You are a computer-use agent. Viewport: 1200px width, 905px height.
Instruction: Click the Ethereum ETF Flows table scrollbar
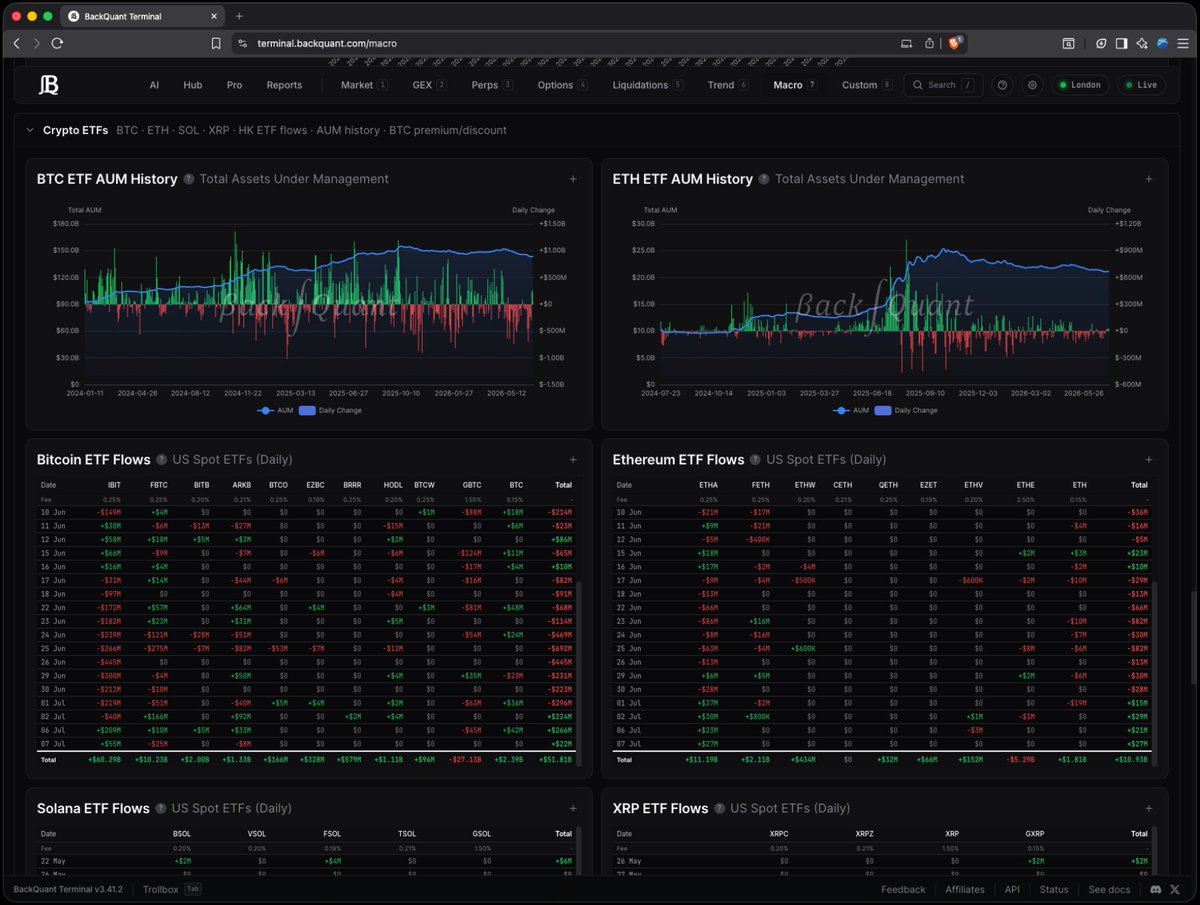tap(1154, 672)
